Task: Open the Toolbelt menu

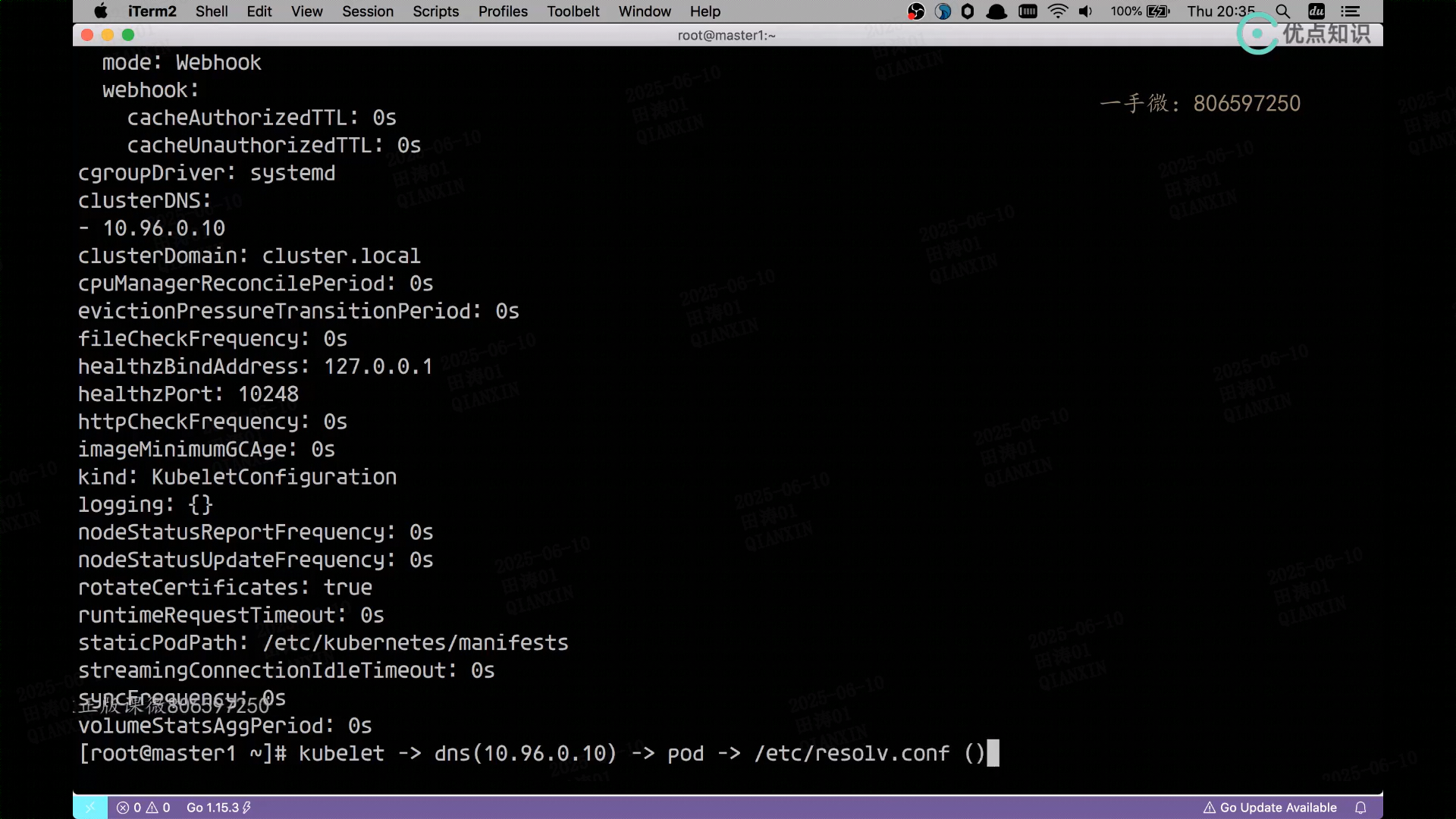Action: click(573, 11)
